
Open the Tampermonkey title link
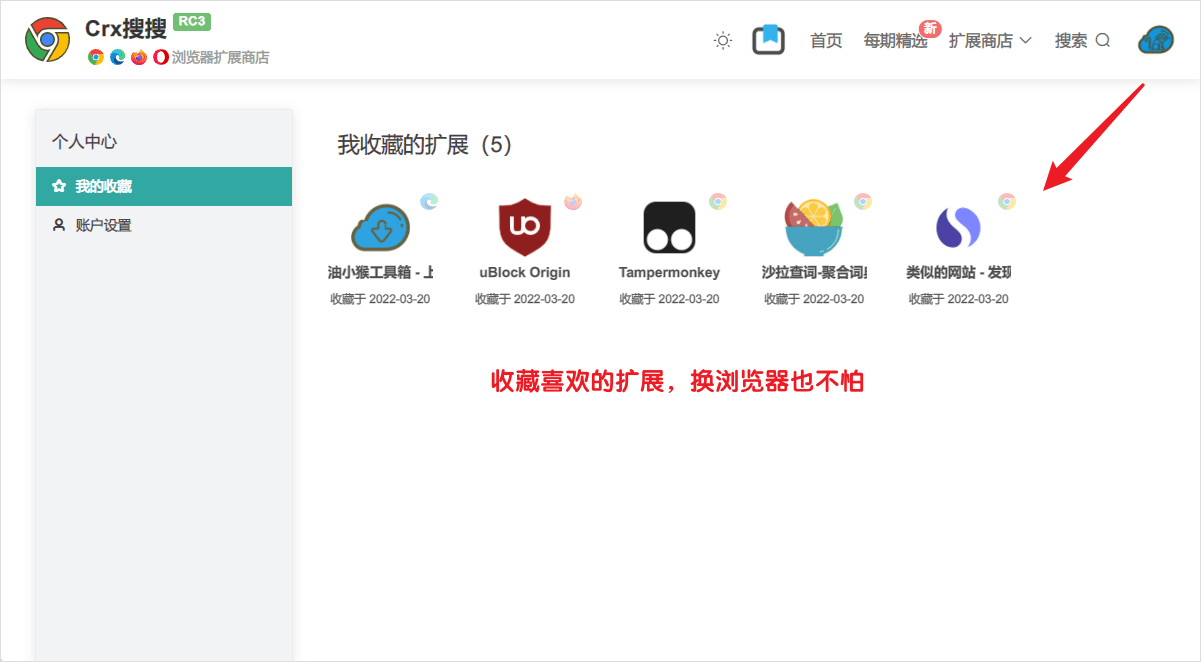[669, 272]
